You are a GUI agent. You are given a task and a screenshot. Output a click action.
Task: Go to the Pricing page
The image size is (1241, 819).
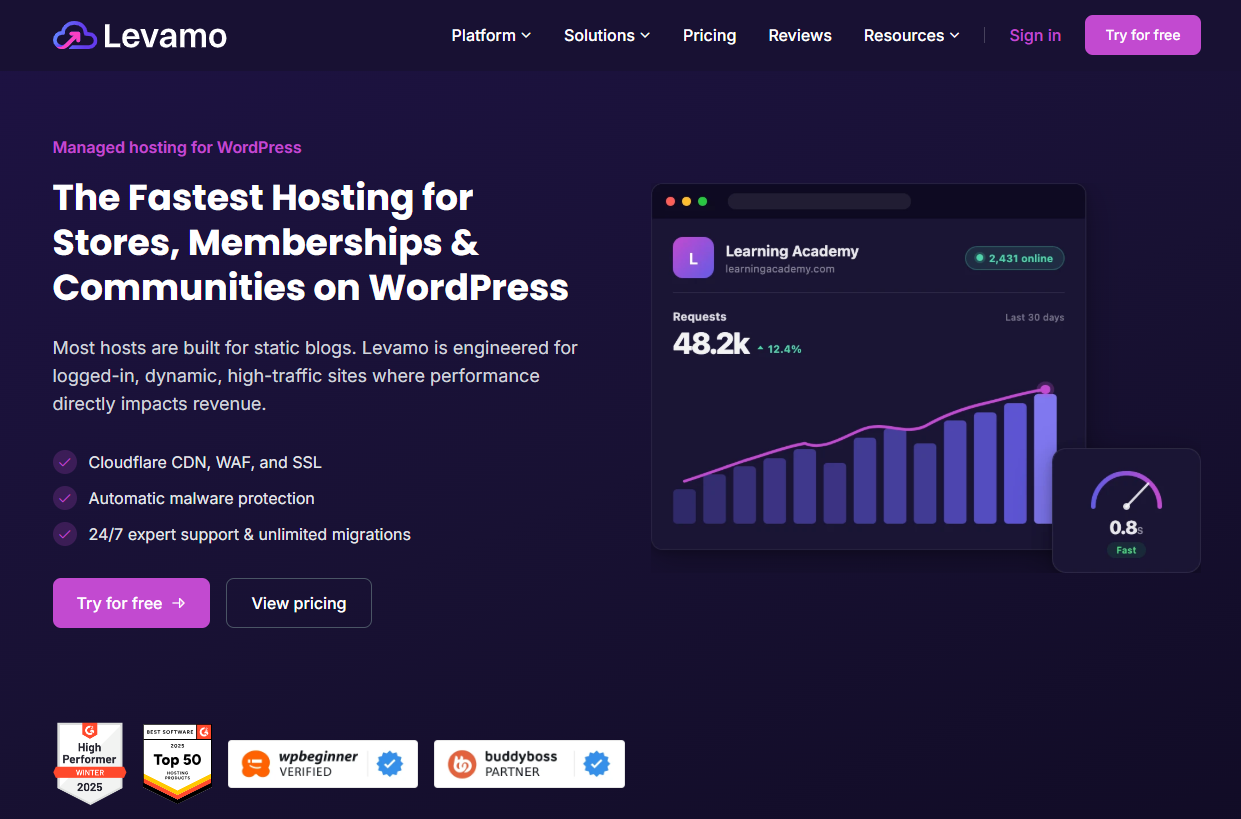[709, 35]
